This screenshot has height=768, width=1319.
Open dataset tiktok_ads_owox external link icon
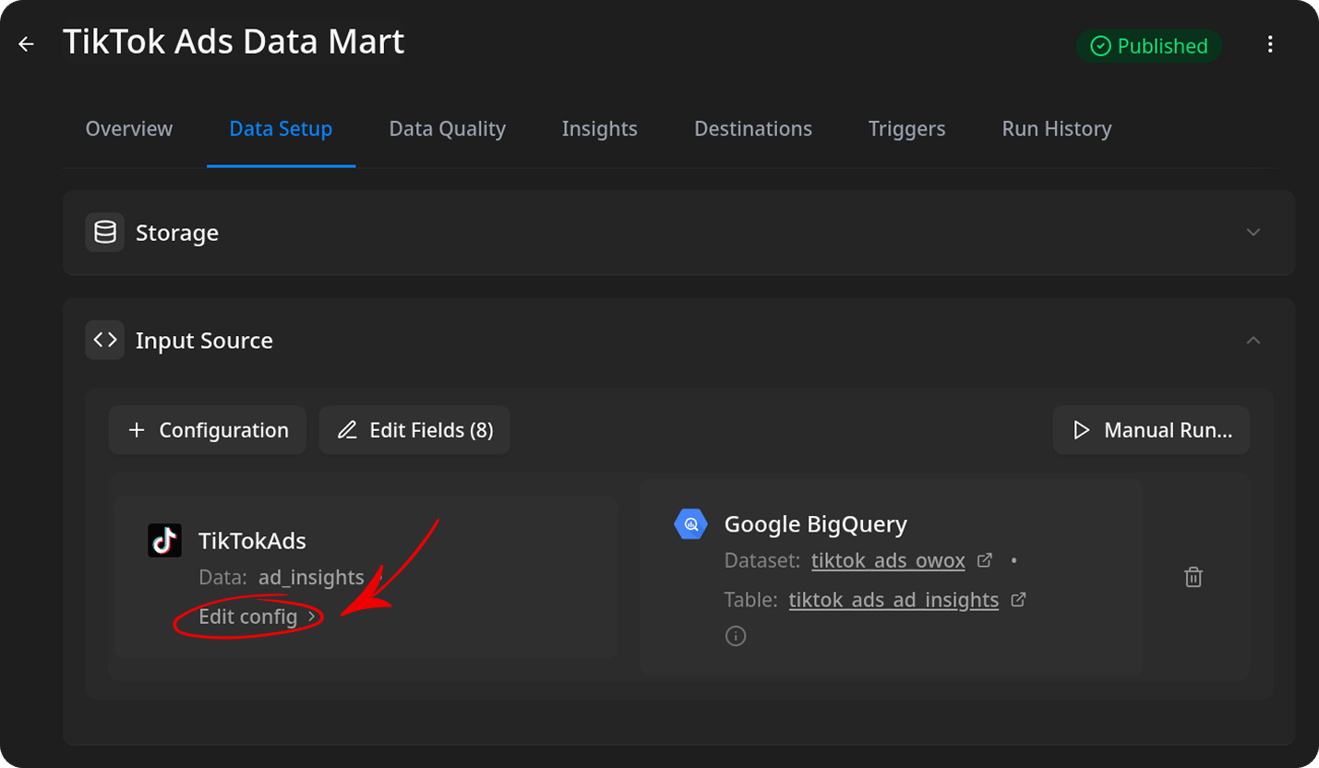click(x=985, y=560)
